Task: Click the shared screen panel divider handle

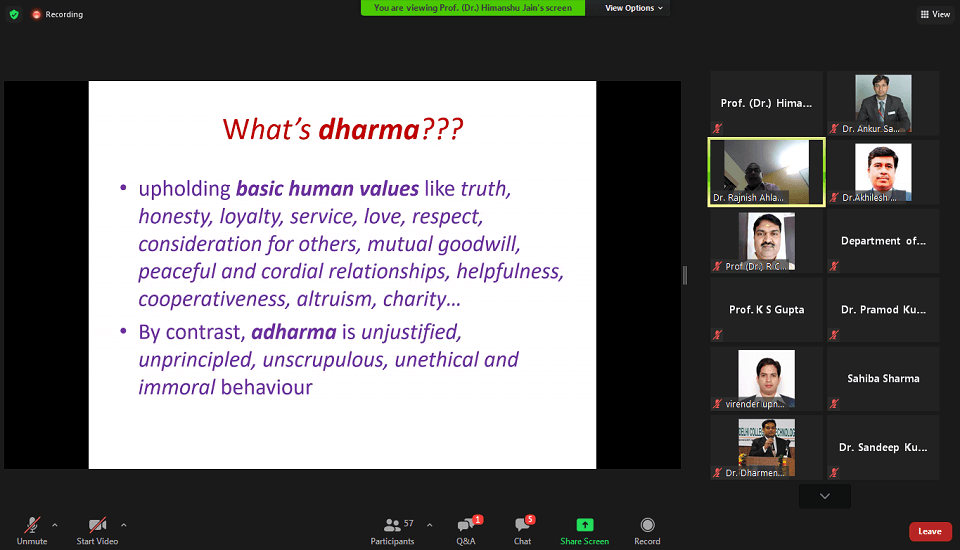Action: point(685,275)
